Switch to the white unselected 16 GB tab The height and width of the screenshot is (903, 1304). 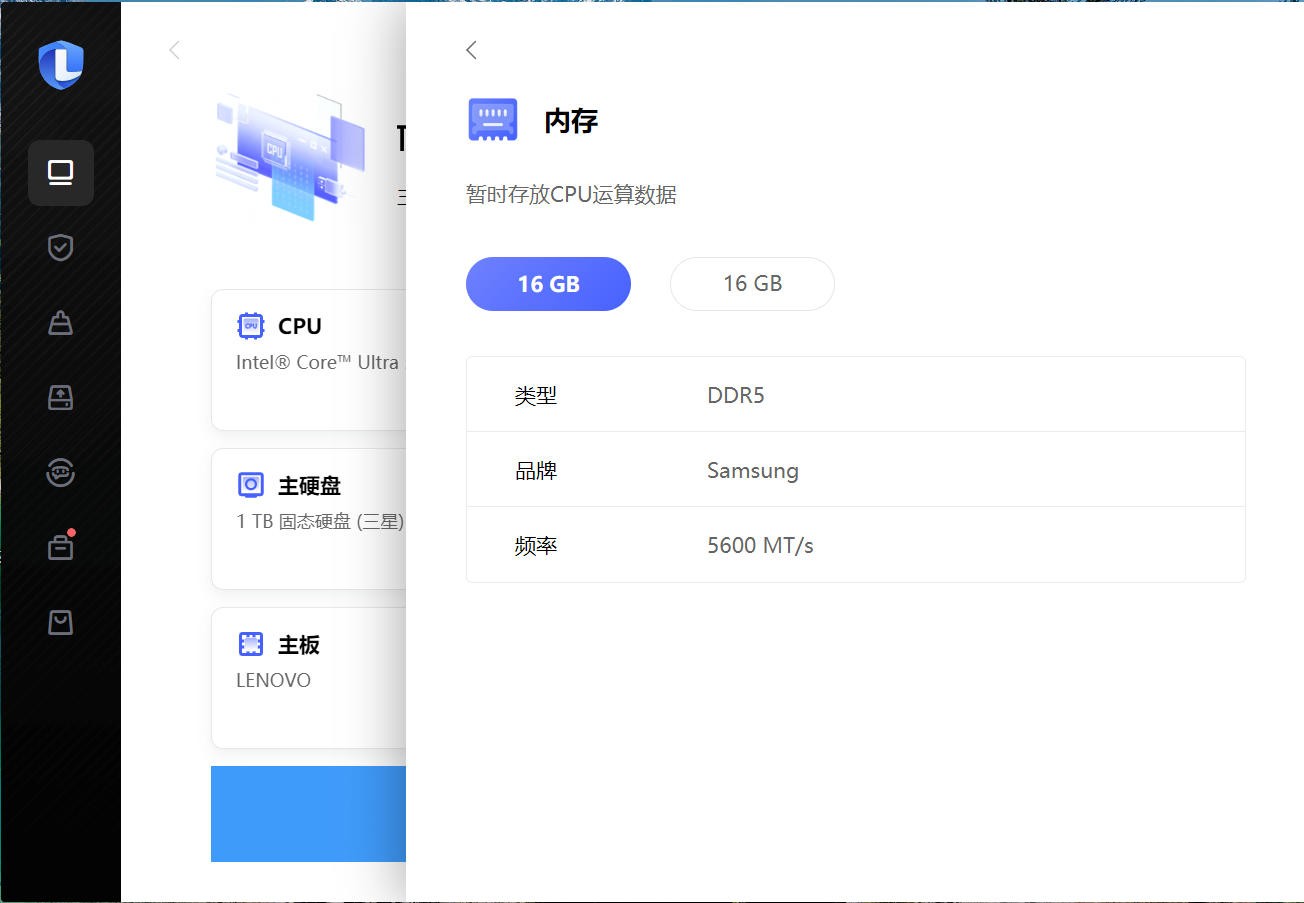752,284
